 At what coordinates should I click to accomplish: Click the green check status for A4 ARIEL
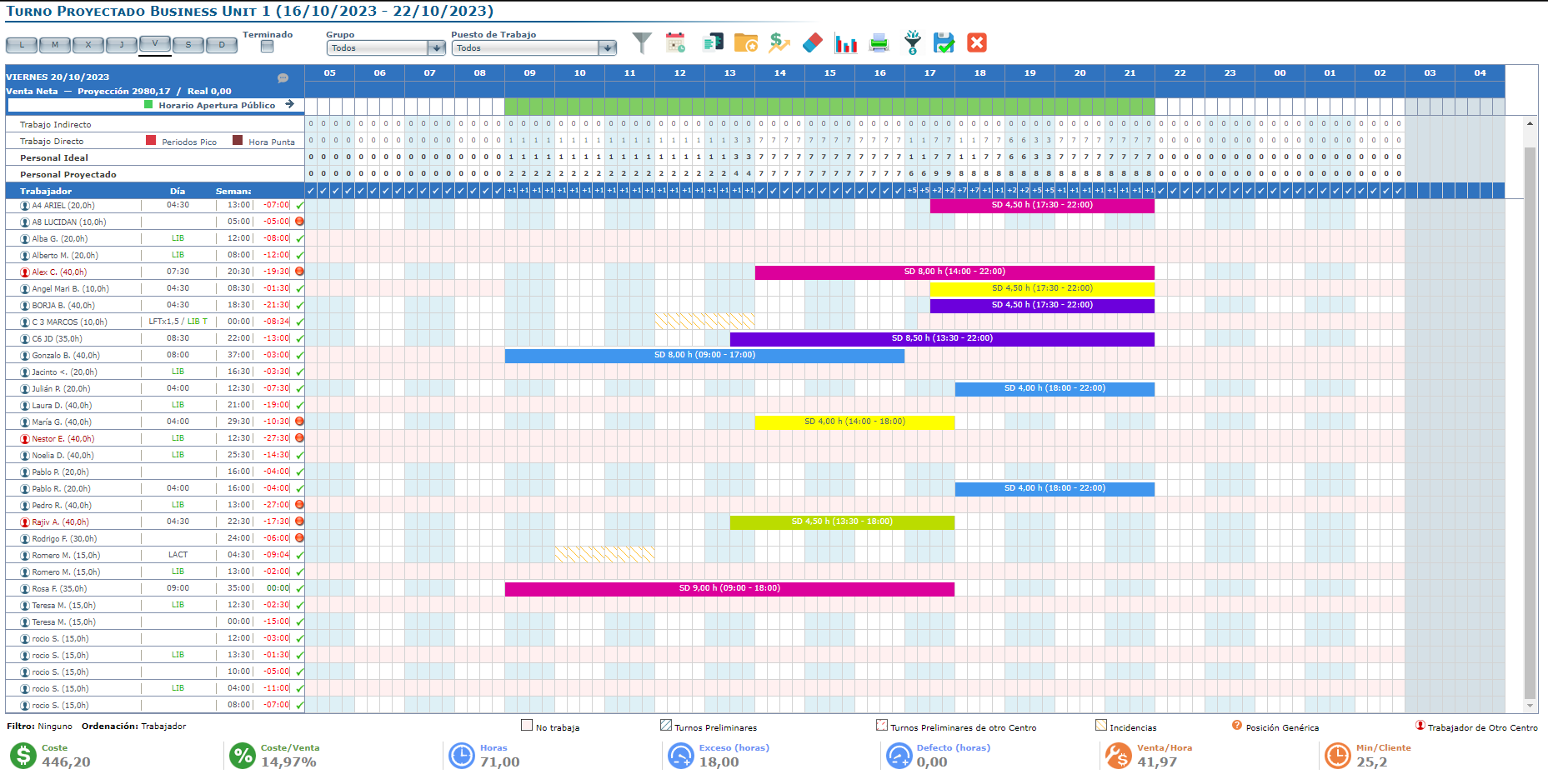299,205
